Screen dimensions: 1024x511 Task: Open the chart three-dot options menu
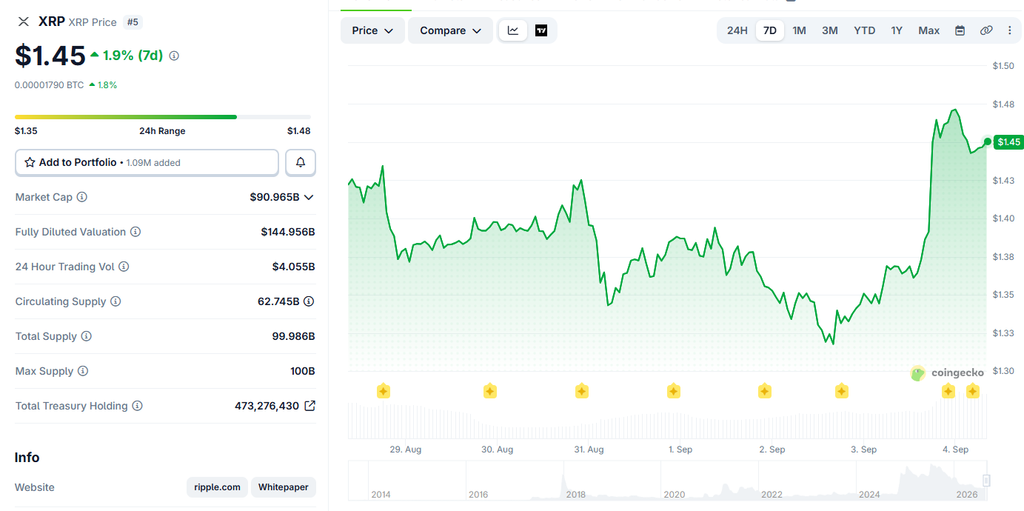pos(1010,31)
